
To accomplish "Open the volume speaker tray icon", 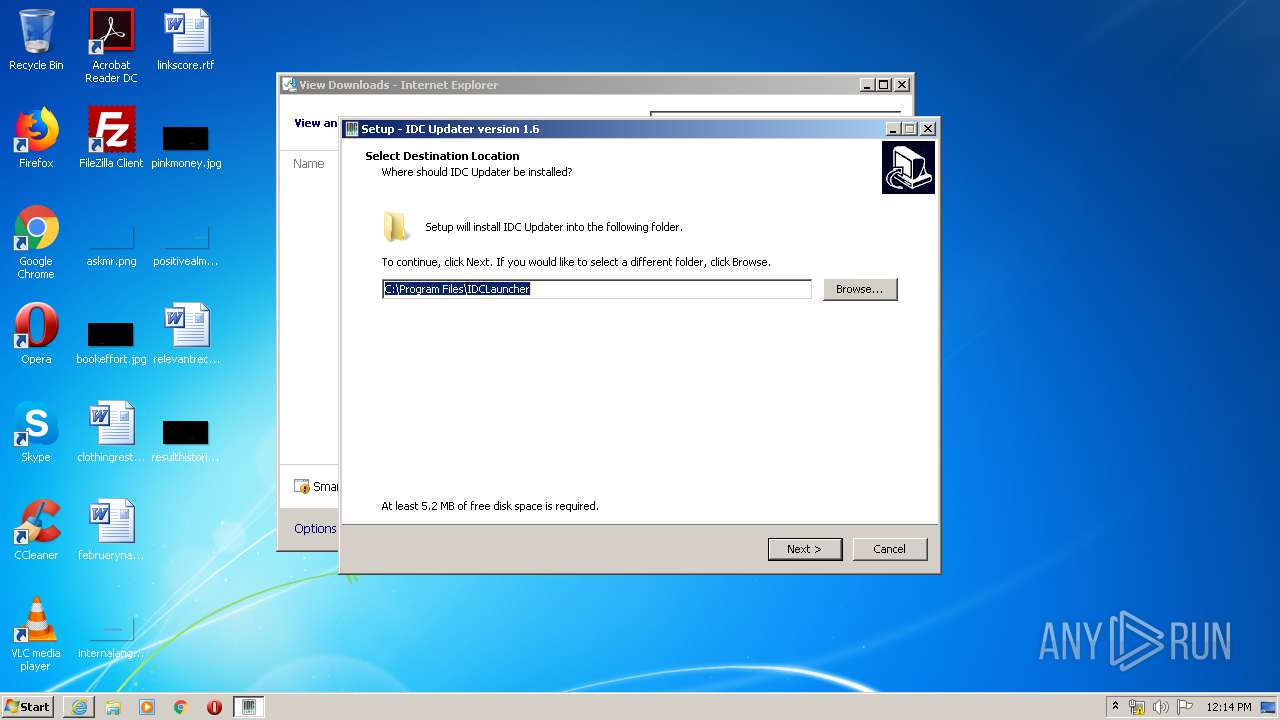I will click(1161, 707).
